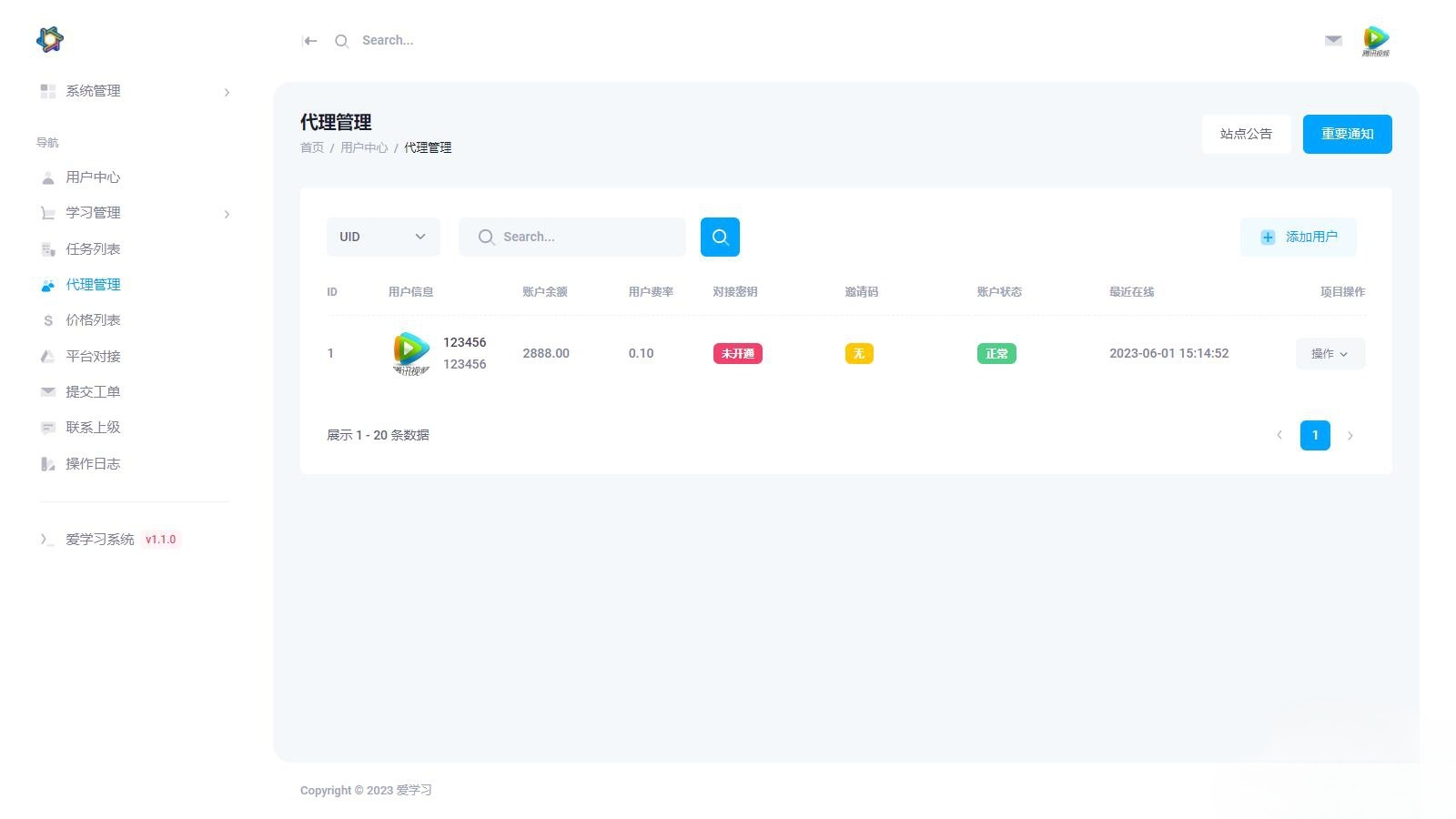Open the 操作 dropdown for user 123456
This screenshot has height=819, width=1456.
(x=1330, y=354)
